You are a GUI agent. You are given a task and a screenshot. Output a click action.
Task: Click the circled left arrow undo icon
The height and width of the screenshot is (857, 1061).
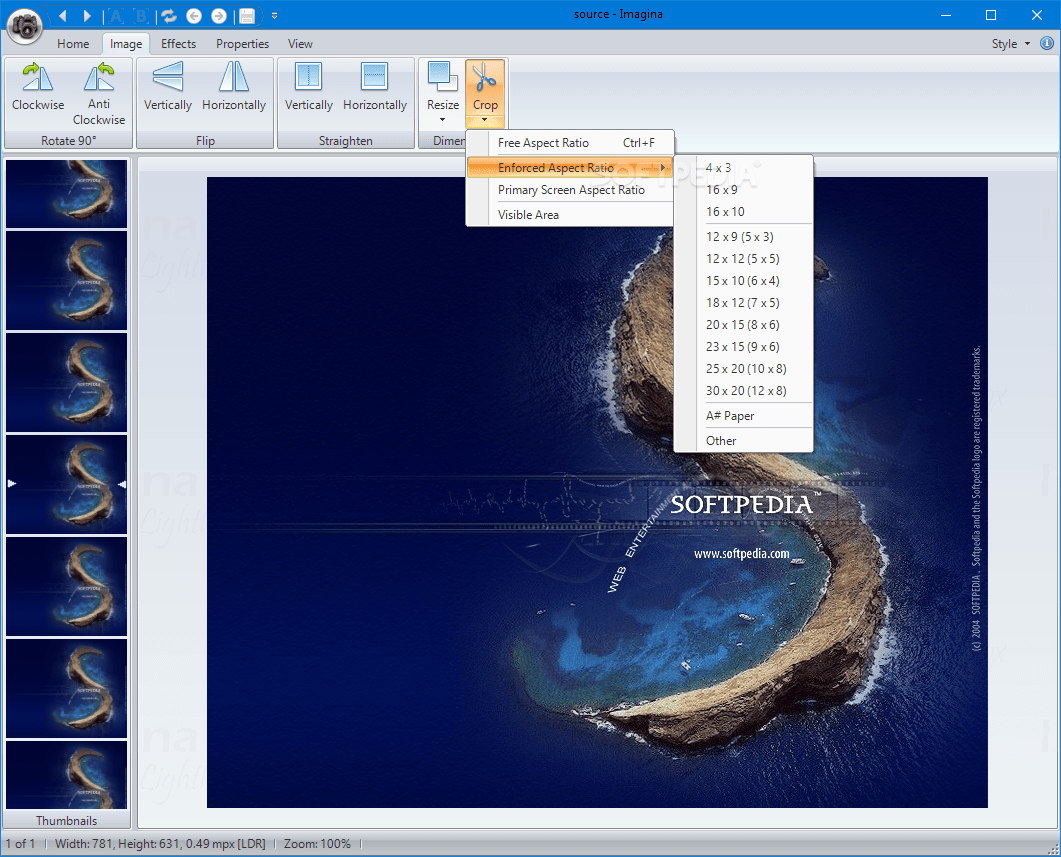click(x=194, y=16)
